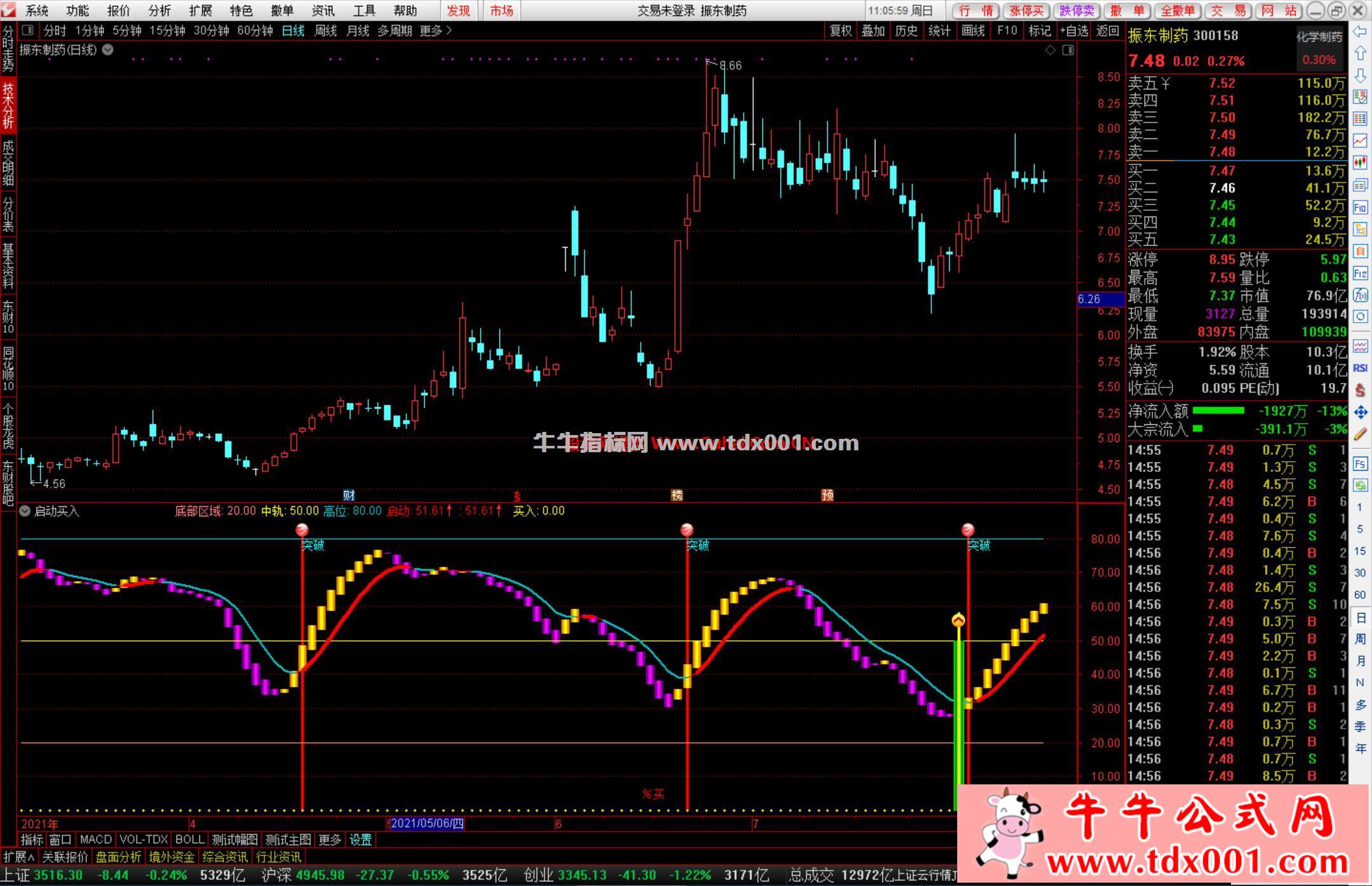The height and width of the screenshot is (886, 1372).
Task: Switch to the 周线 period tab
Action: coord(325,30)
